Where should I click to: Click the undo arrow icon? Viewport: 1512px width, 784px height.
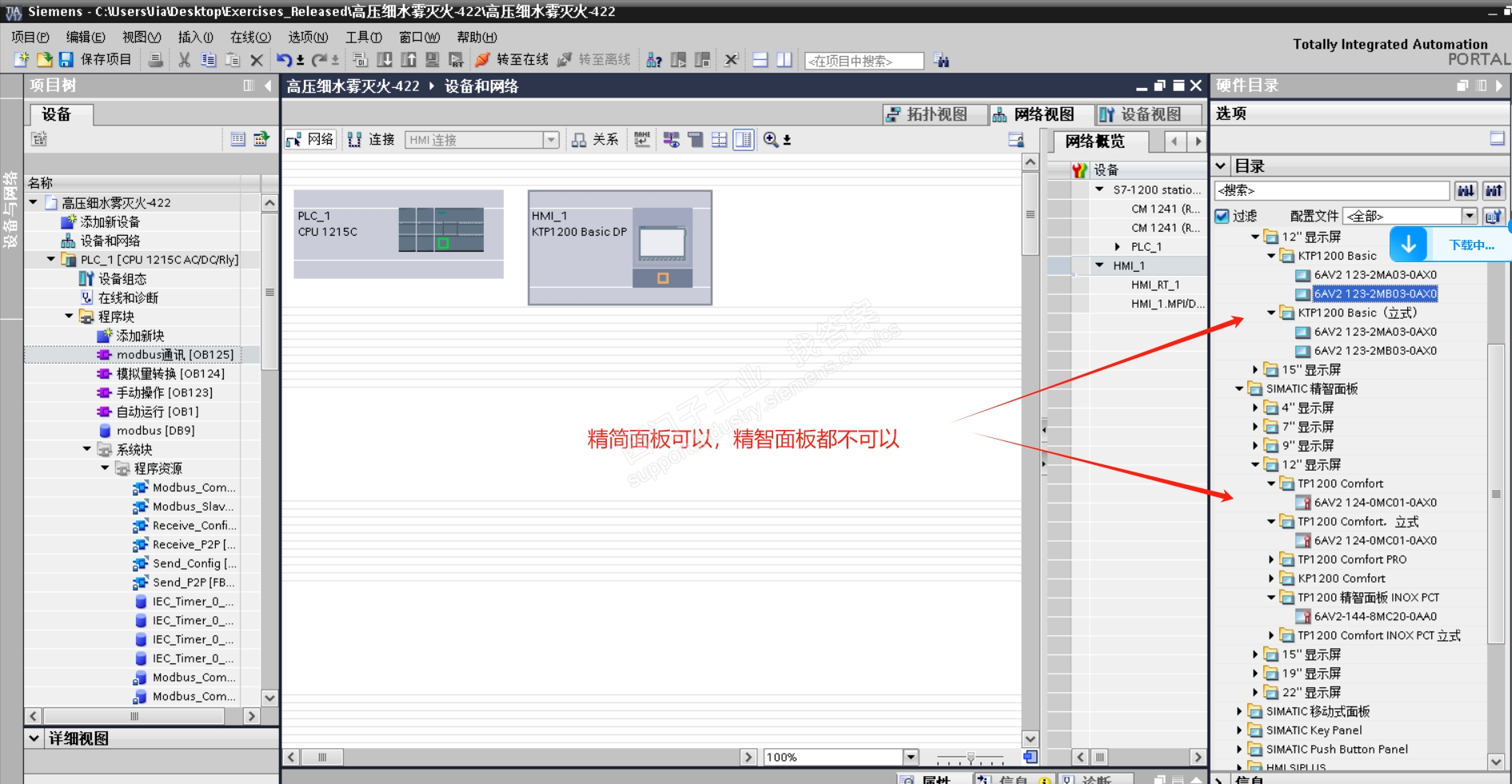point(284,60)
